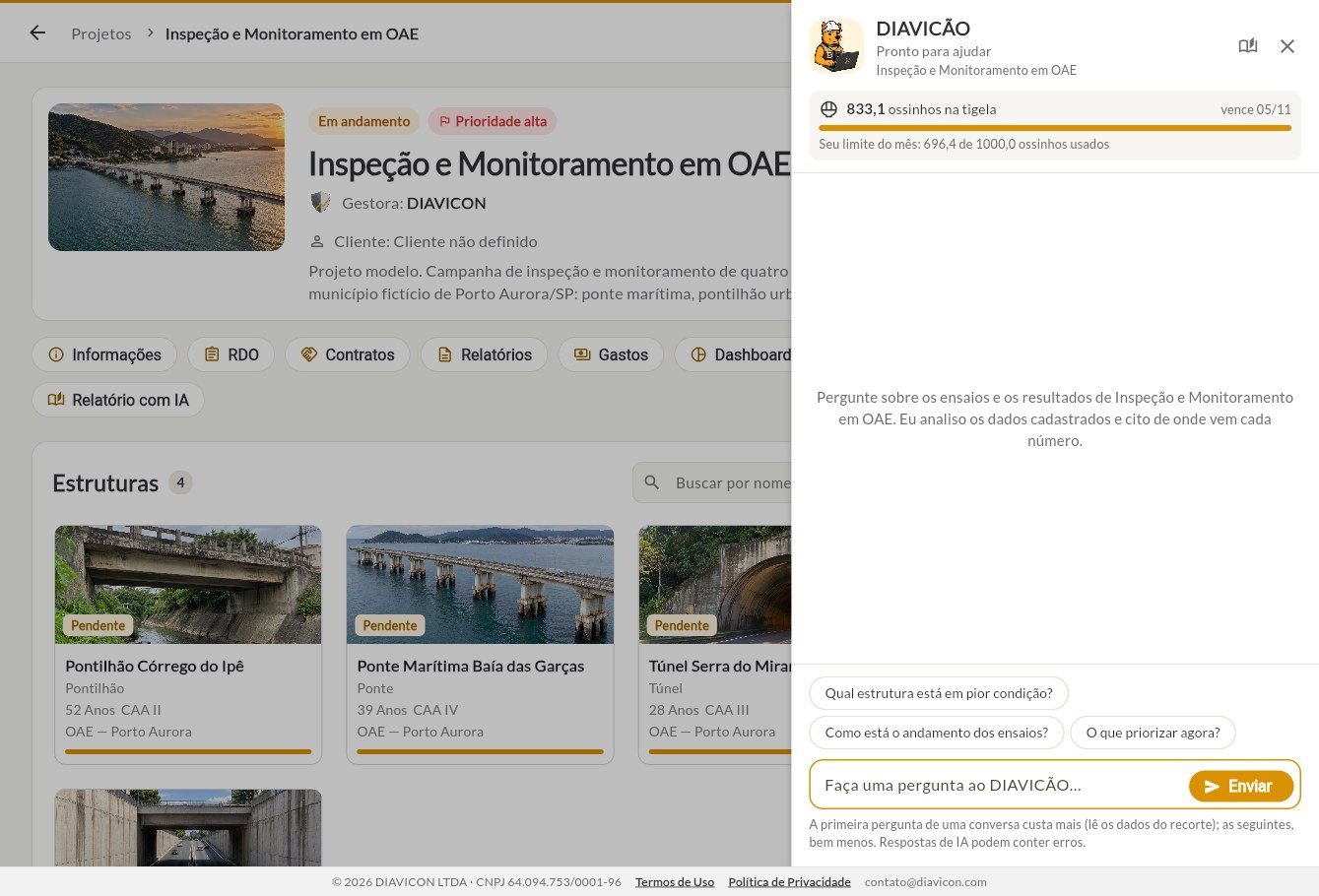Click the Estruturas count badge 4
The width and height of the screenshot is (1319, 896).
click(180, 482)
